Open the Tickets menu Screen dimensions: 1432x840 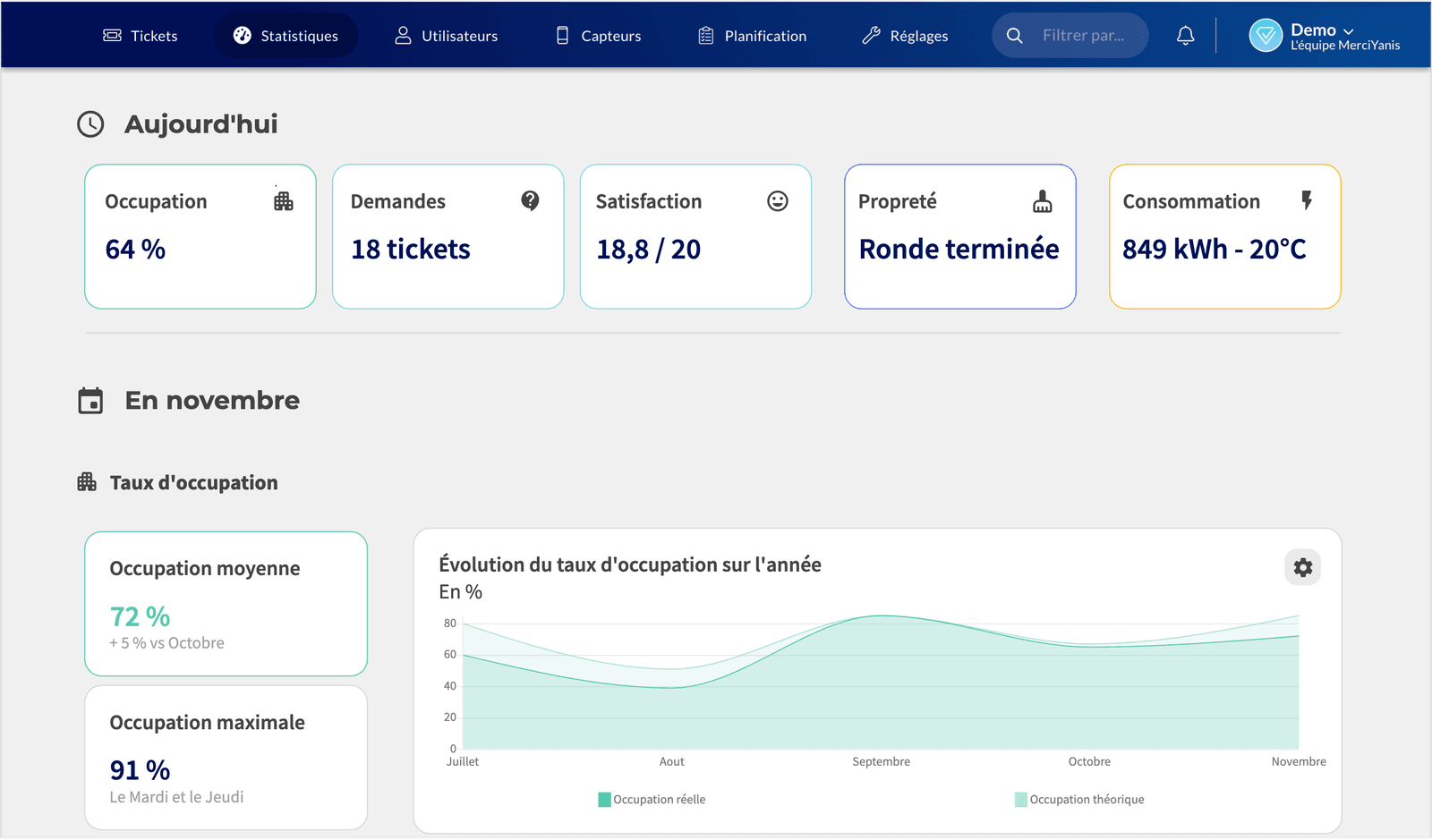pos(141,36)
